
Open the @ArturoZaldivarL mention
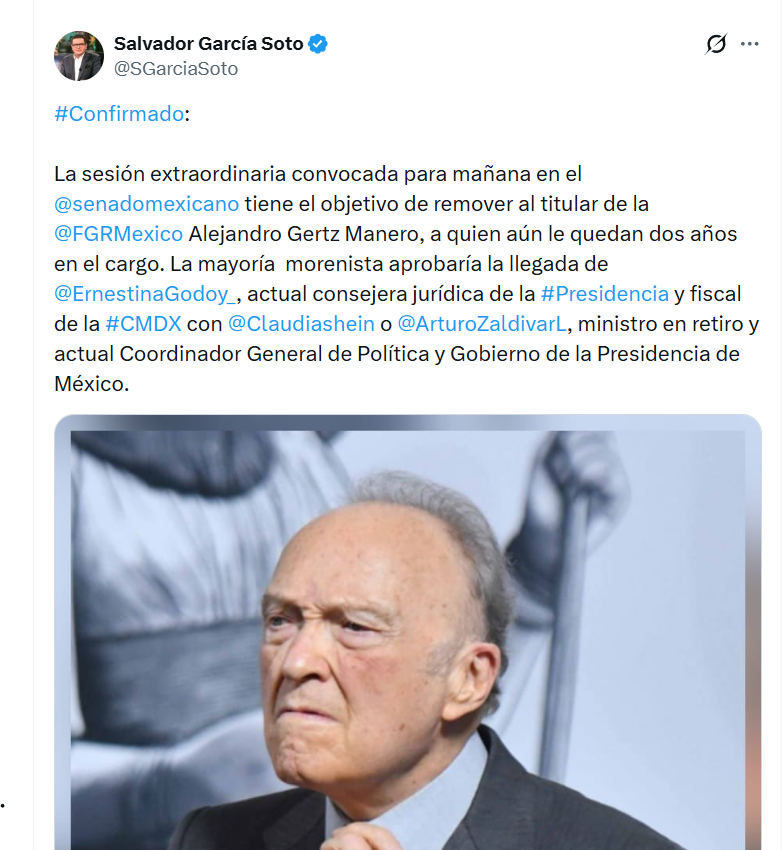coord(483,324)
